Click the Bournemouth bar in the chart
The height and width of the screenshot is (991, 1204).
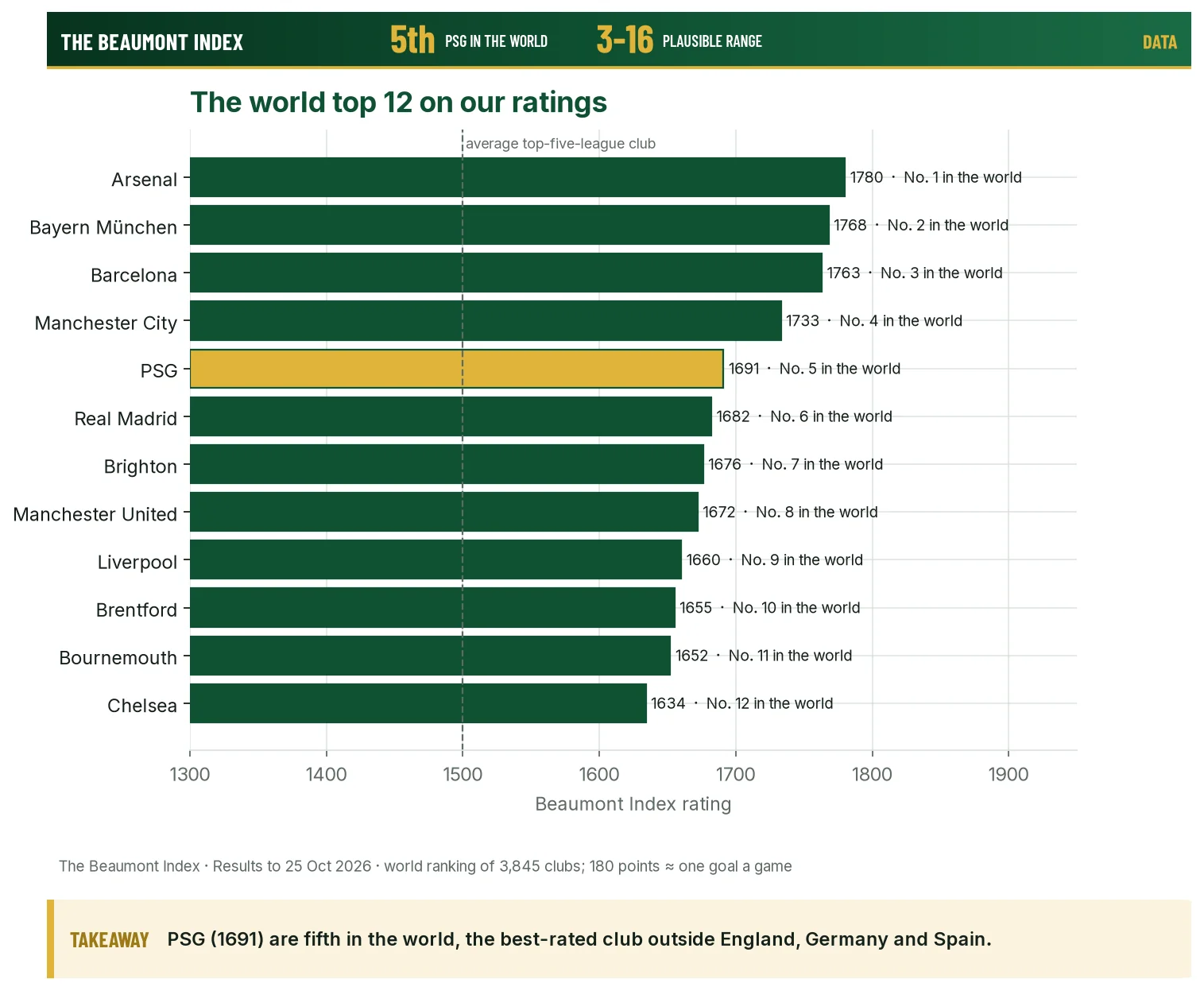(x=430, y=656)
